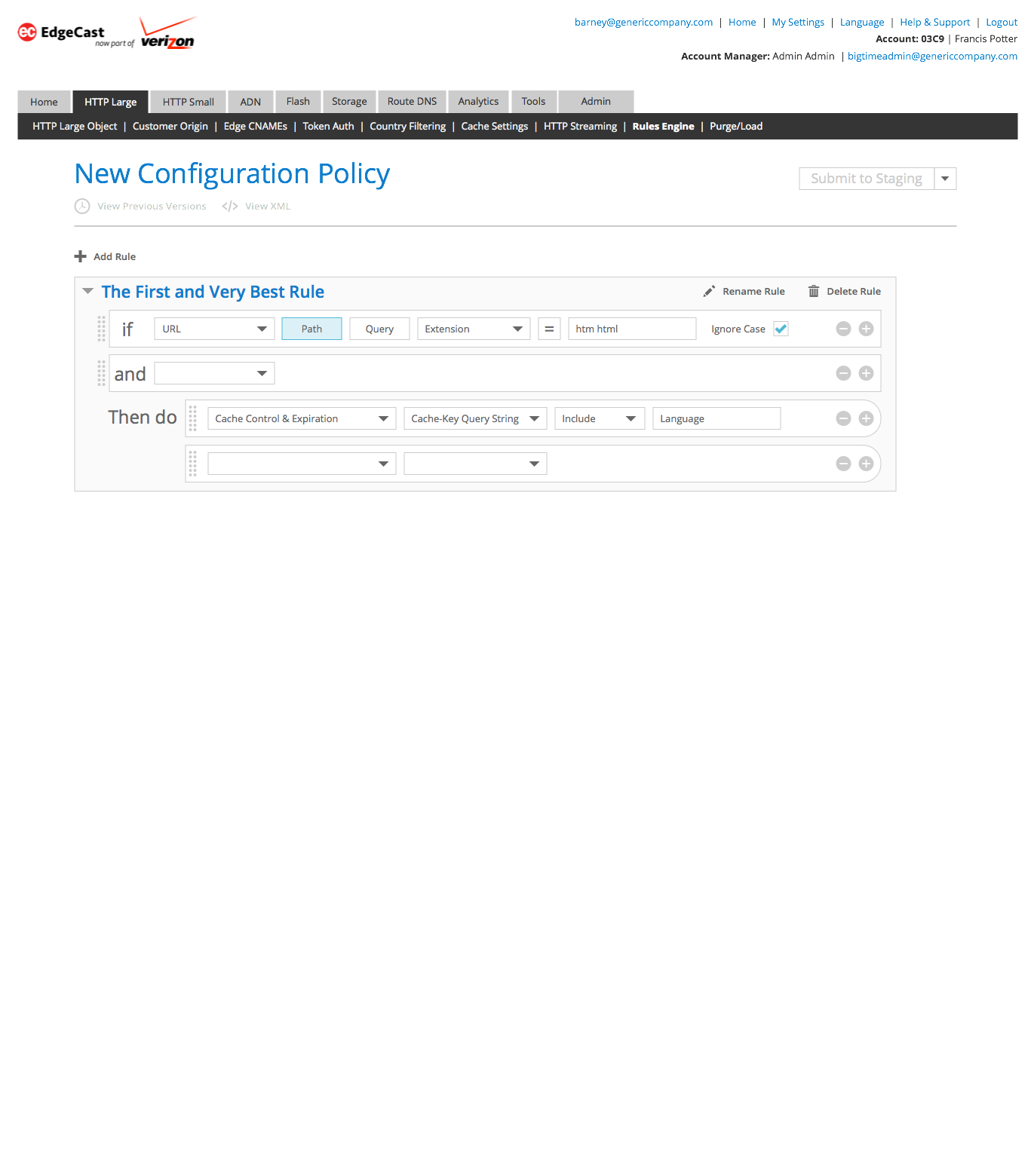Switch to the HTTP Small tab
Viewport: 1031px width, 1176px height.
pos(189,102)
